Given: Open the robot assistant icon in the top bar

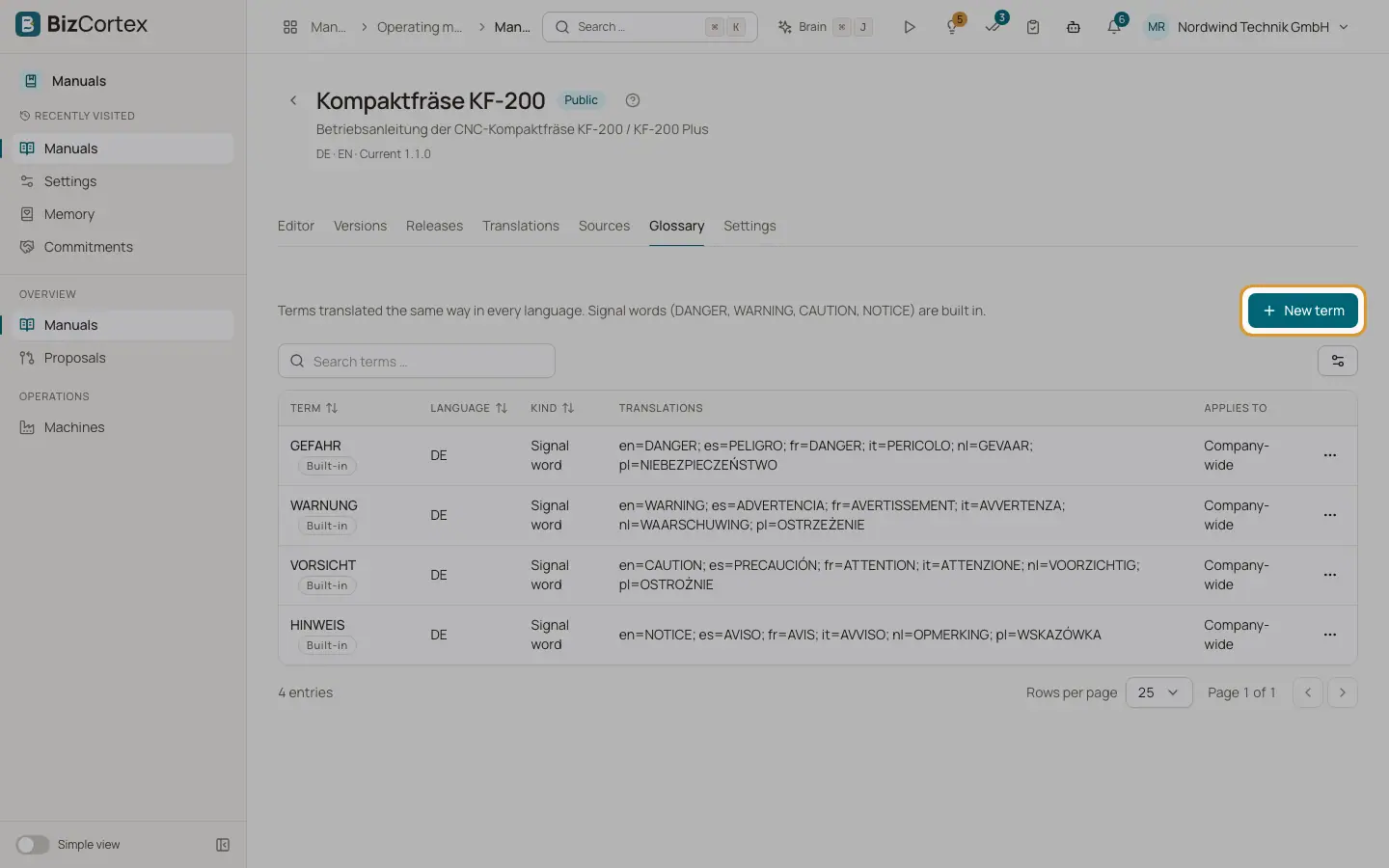Looking at the screenshot, I should pos(1074,27).
